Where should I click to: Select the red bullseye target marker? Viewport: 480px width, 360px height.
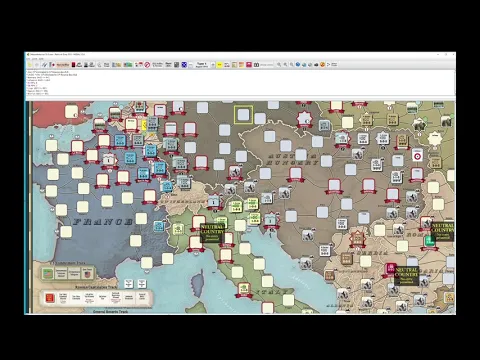coord(417,156)
